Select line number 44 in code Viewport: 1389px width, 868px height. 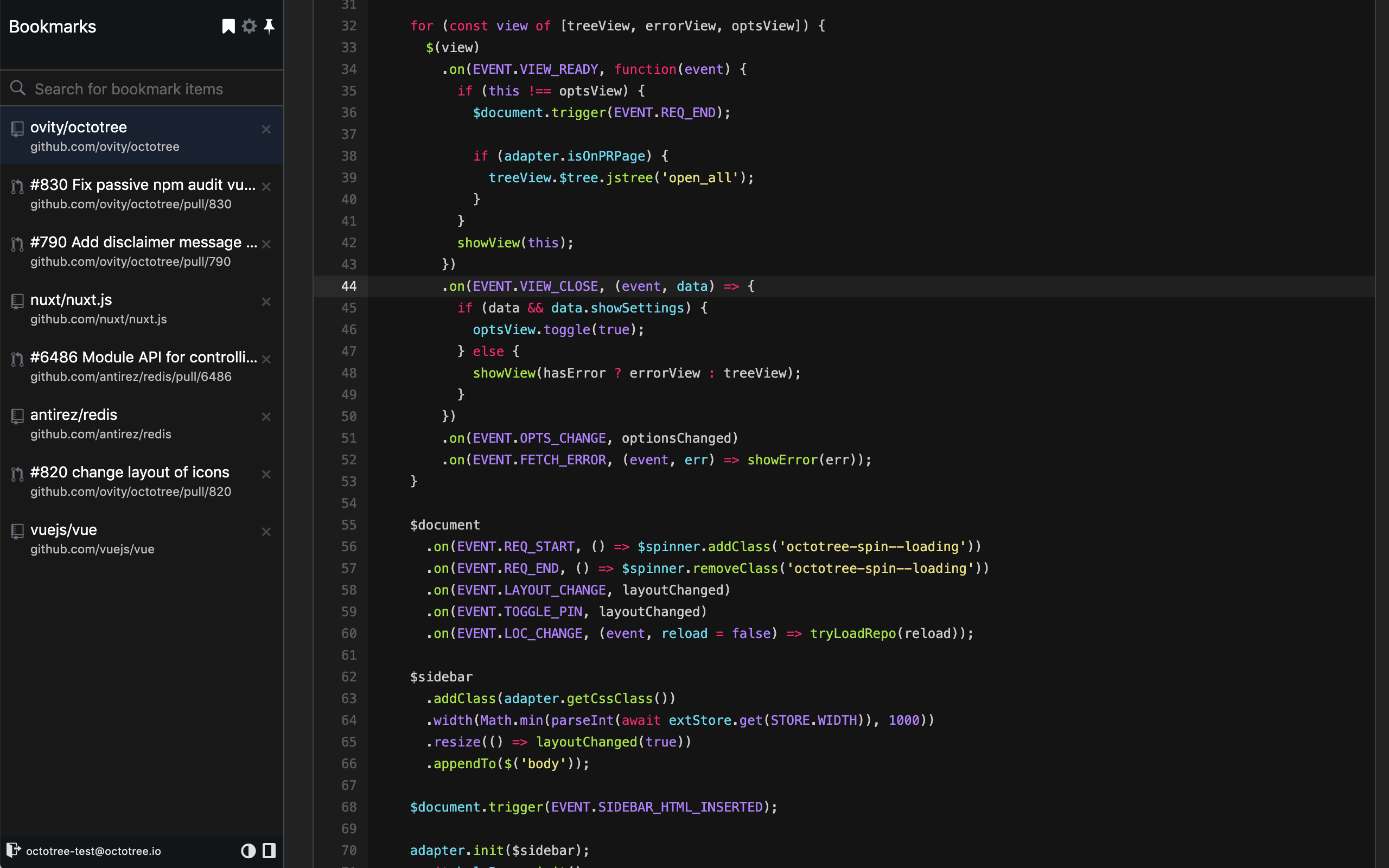coord(348,286)
